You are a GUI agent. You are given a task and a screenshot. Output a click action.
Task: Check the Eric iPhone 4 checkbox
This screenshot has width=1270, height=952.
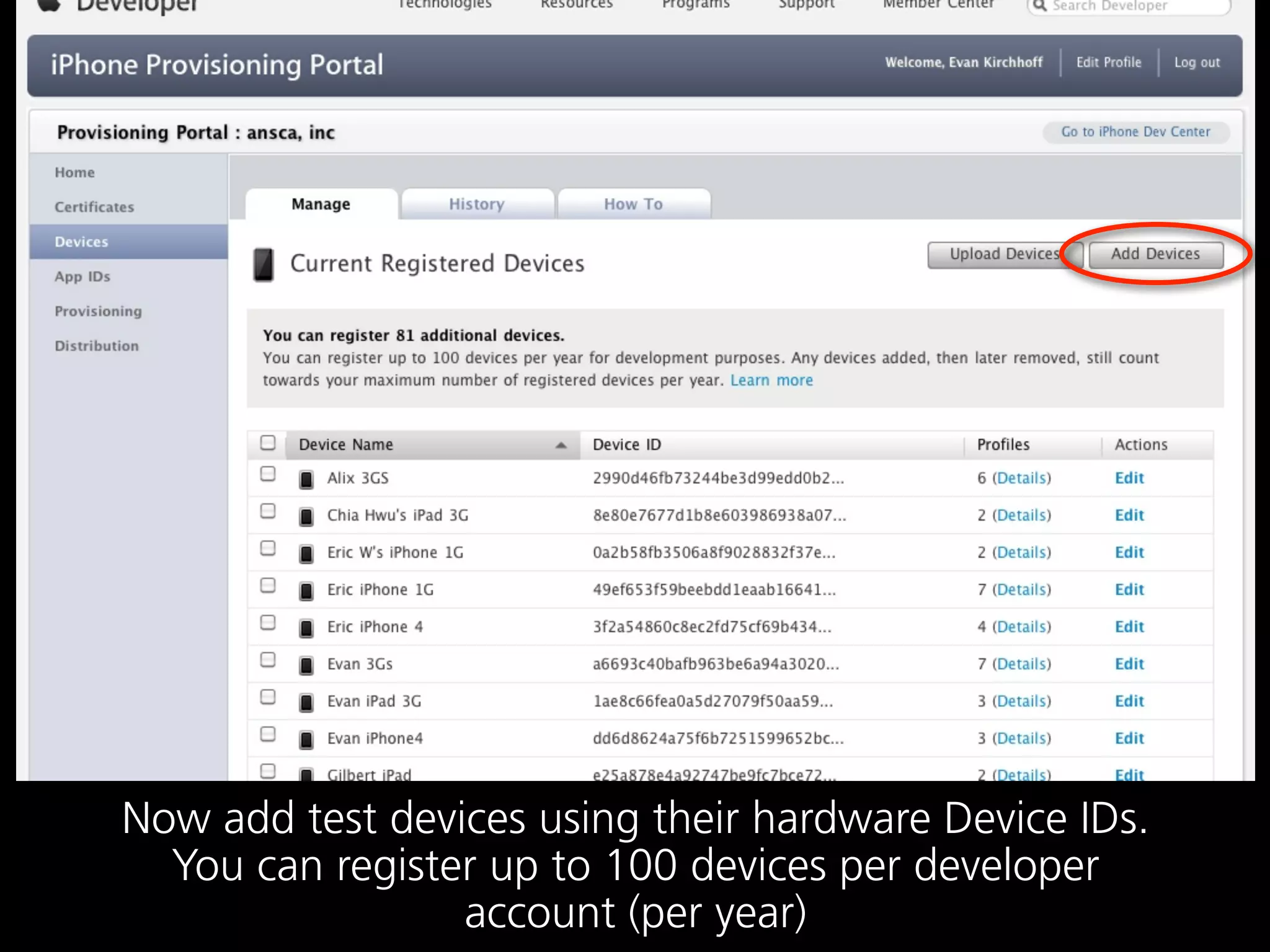tap(268, 623)
